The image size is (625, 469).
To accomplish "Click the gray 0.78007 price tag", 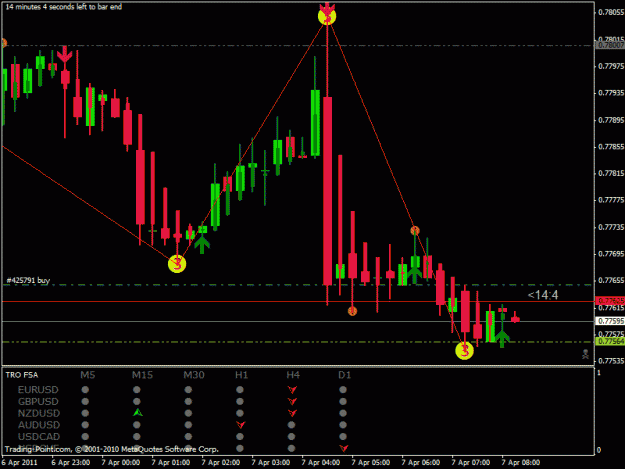I will [610, 45].
